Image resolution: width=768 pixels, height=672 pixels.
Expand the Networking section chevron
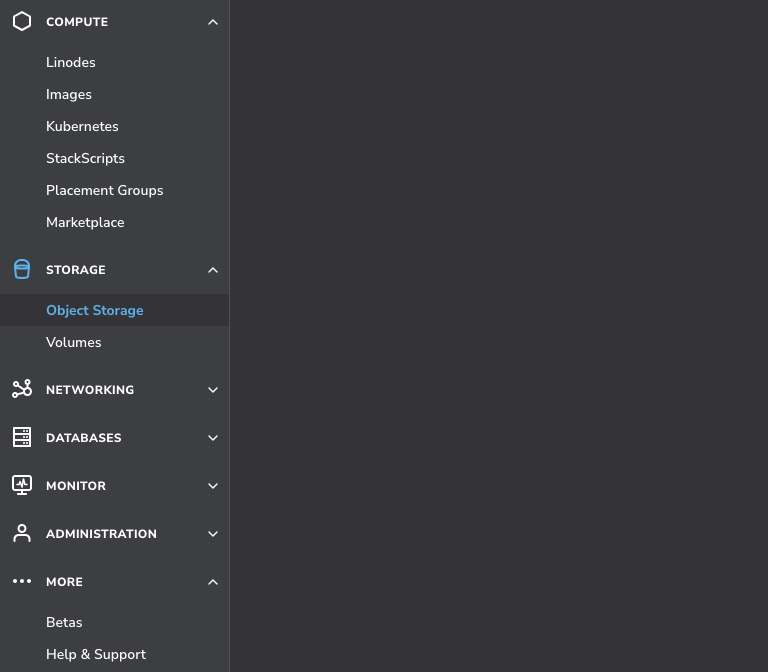212,390
